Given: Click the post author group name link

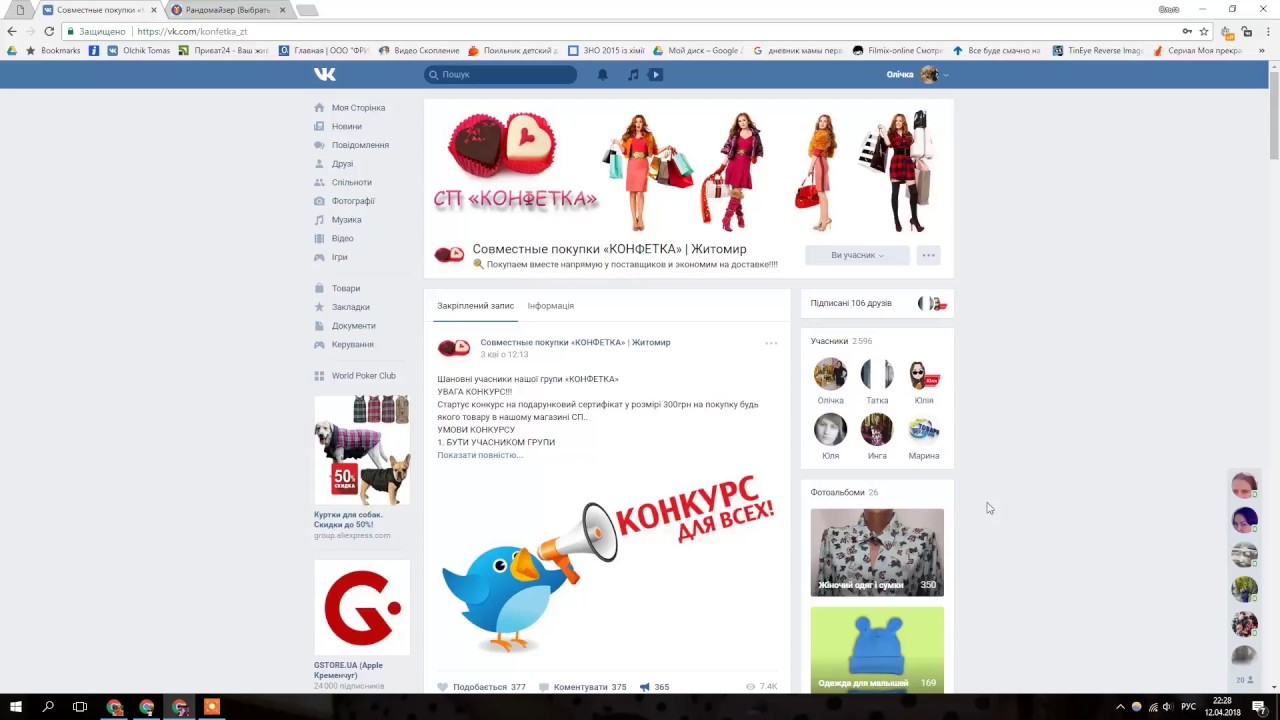Looking at the screenshot, I should point(575,342).
